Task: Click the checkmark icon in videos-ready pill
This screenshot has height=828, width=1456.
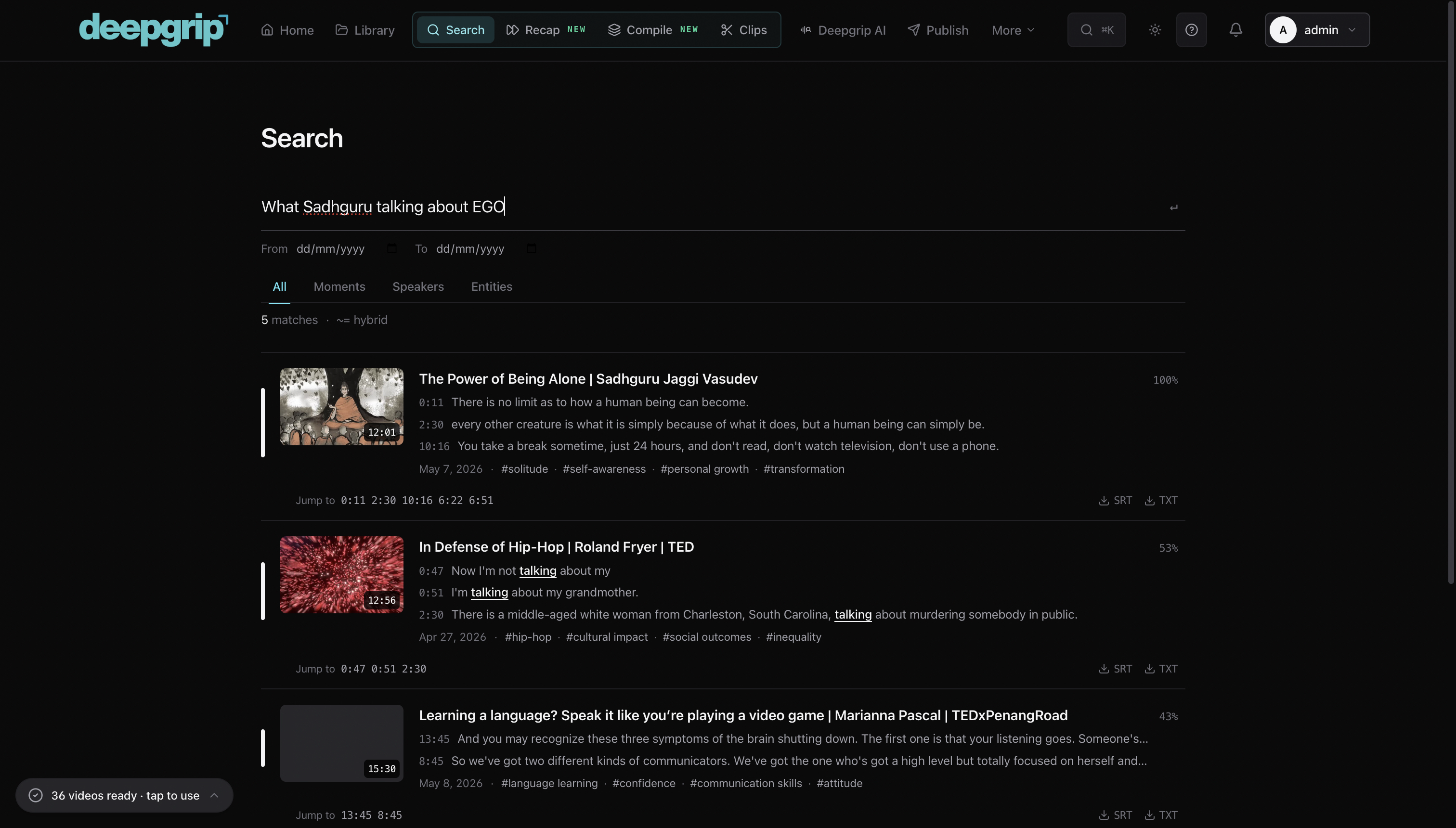Action: coord(36,795)
